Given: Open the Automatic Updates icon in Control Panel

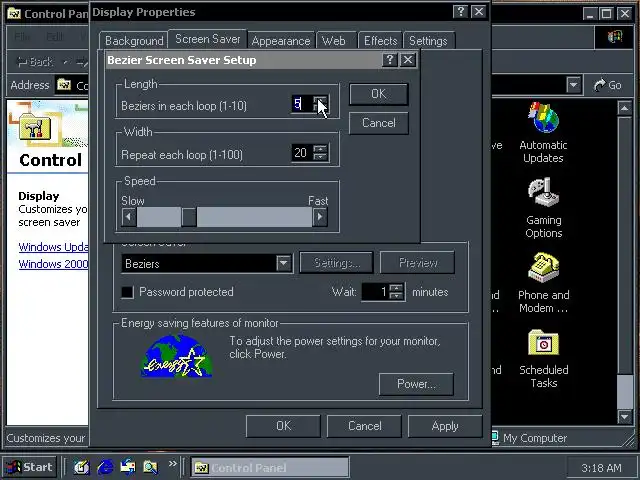Looking at the screenshot, I should click(543, 133).
